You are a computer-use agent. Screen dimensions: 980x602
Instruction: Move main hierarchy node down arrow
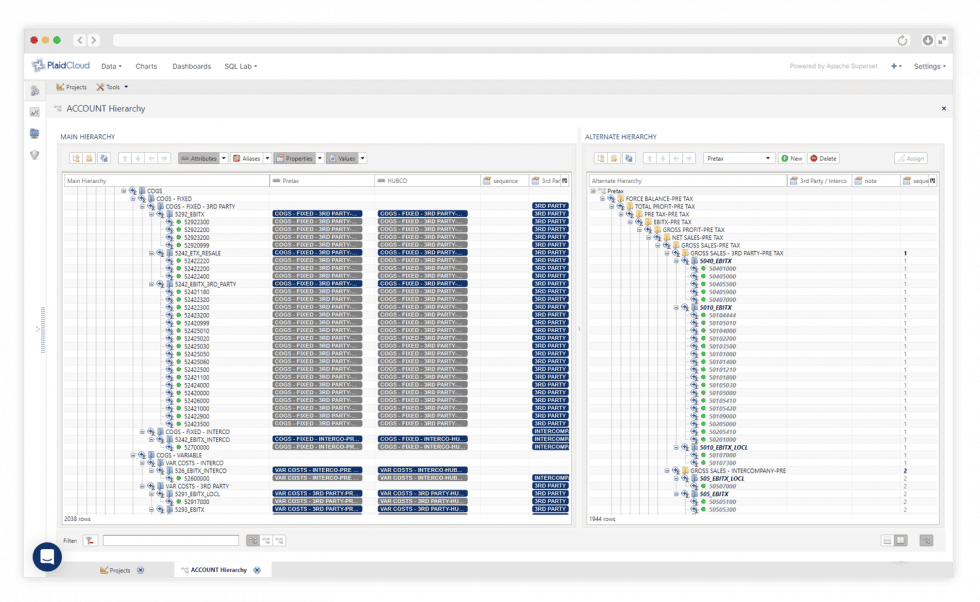point(138,159)
